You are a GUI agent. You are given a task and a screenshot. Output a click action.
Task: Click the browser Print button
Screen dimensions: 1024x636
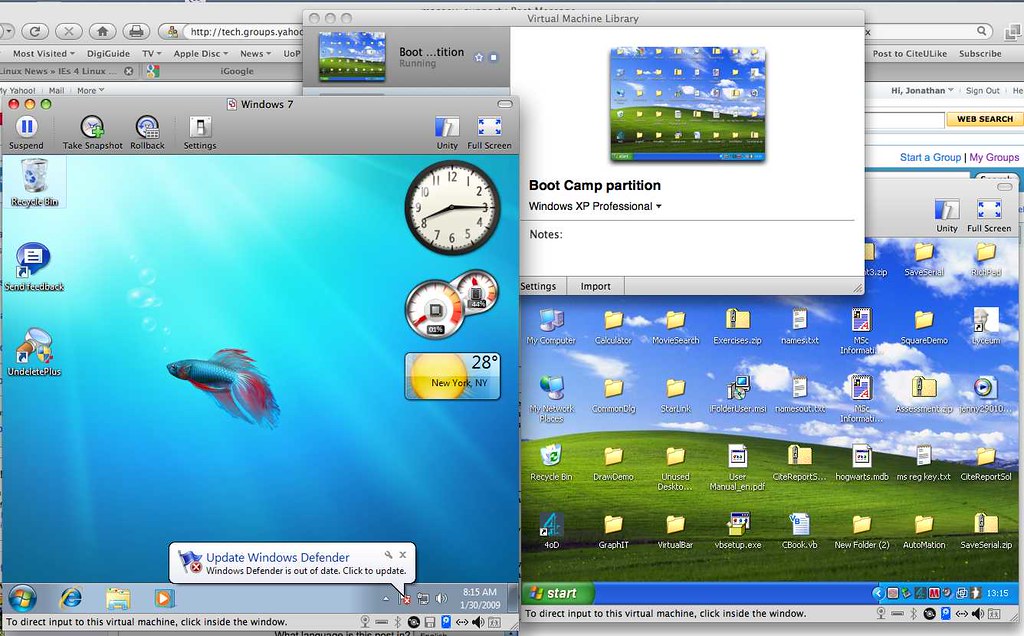pyautogui.click(x=136, y=31)
